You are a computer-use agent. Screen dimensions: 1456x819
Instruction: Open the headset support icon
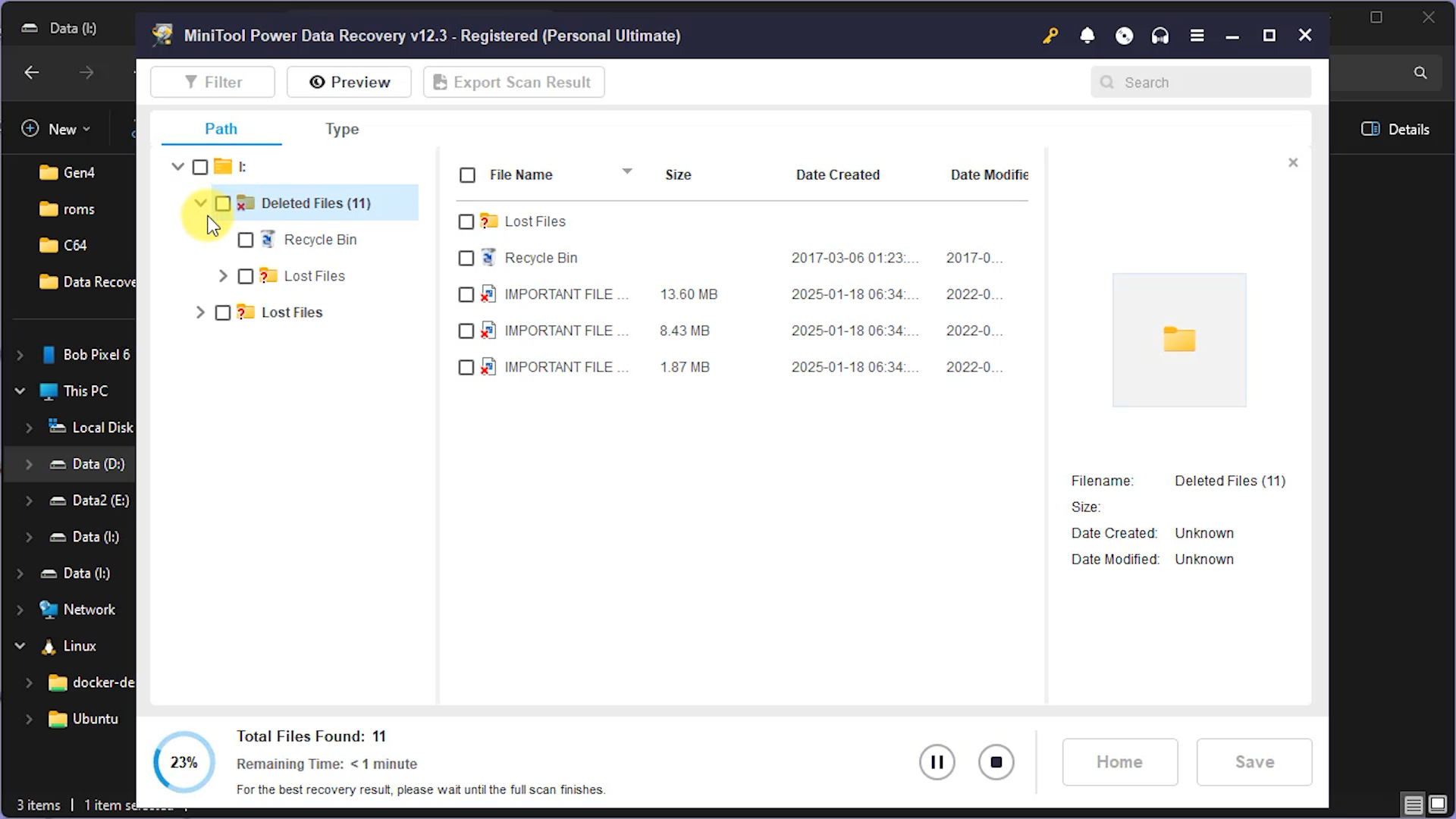(x=1160, y=36)
